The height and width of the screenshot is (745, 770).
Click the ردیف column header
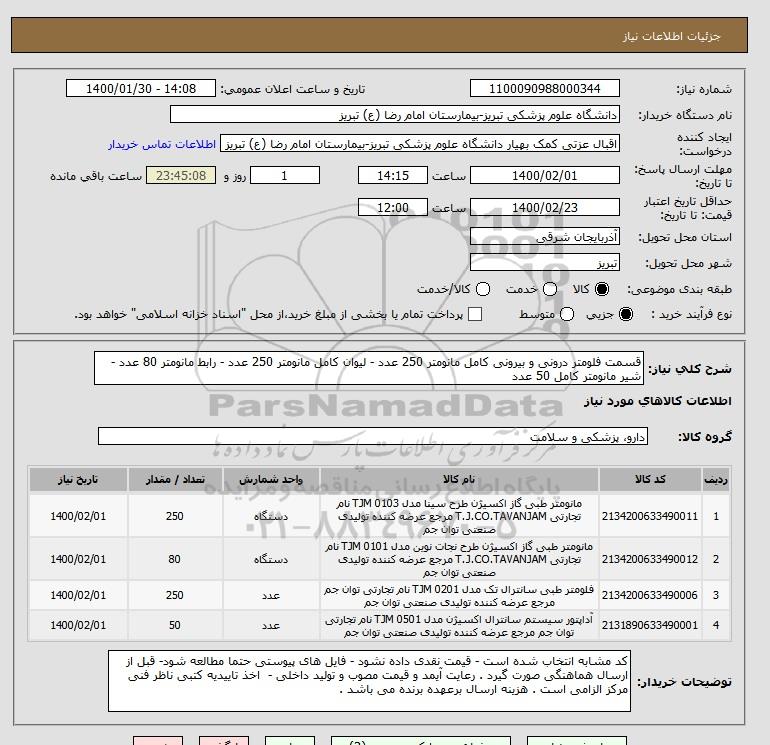pyautogui.click(x=716, y=479)
